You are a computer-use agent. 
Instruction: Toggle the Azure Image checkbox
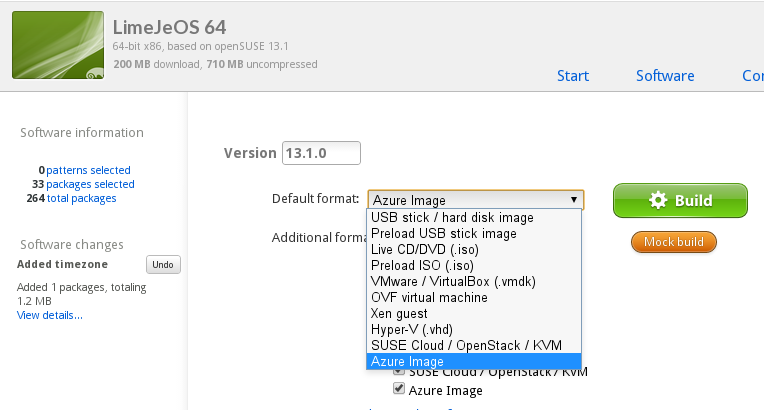click(x=399, y=389)
